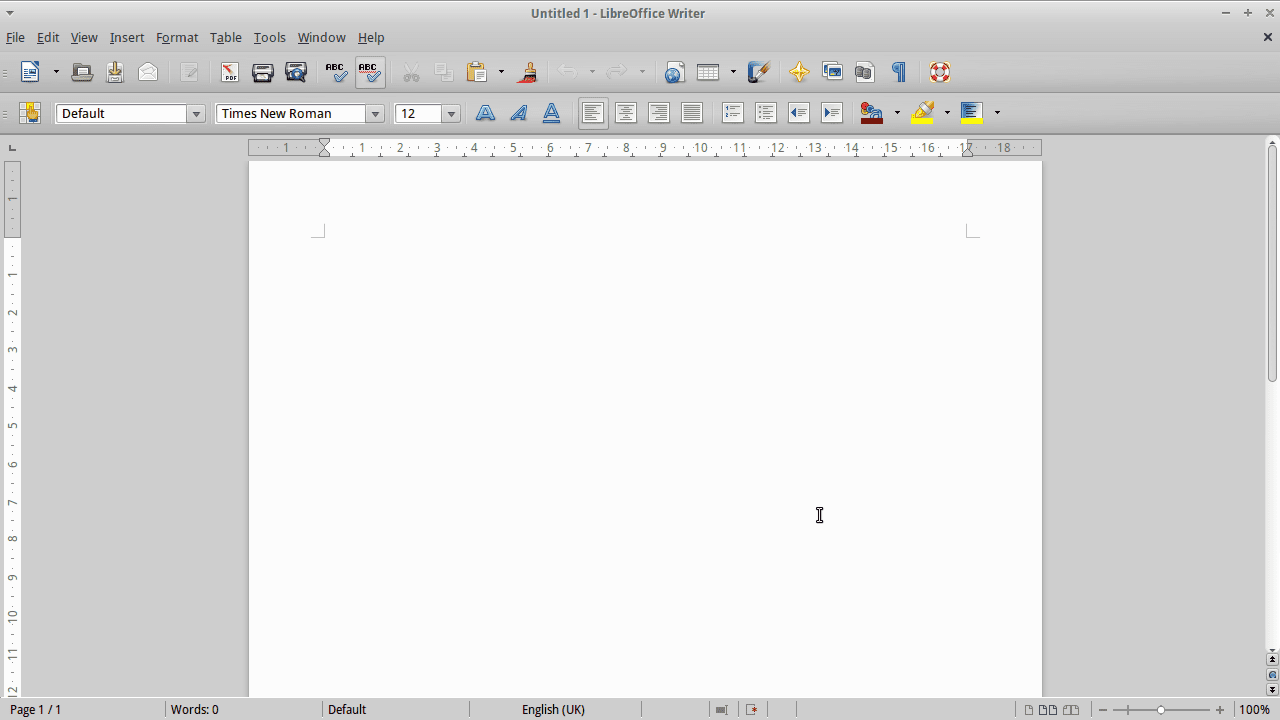Select book view layout icon
This screenshot has width=1280, height=720.
point(1071,710)
